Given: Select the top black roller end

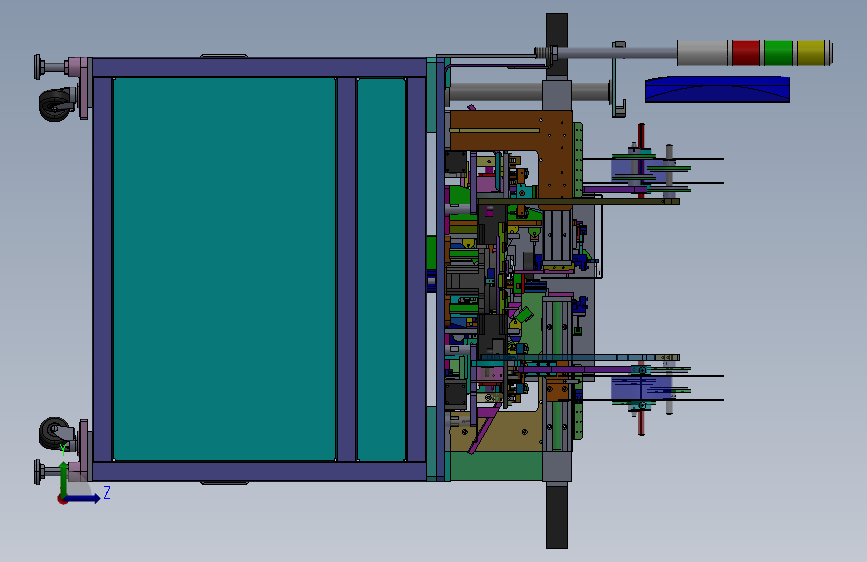Looking at the screenshot, I should pyautogui.click(x=557, y=46).
